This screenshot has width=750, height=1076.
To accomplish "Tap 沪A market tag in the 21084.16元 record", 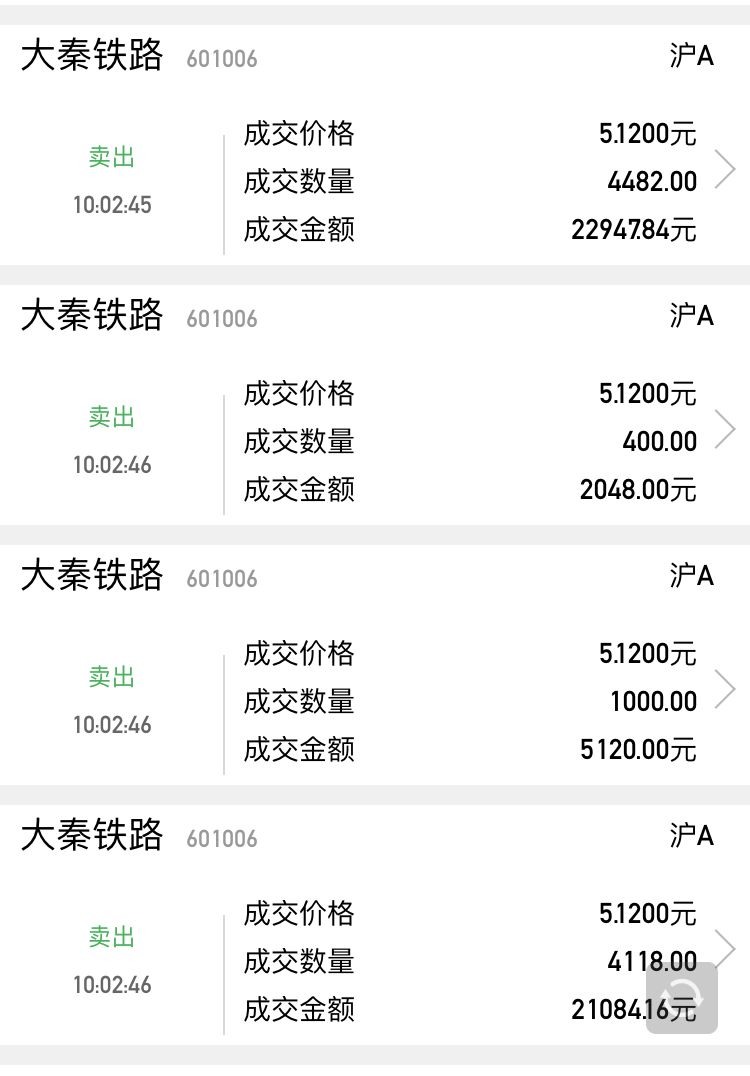I will 692,835.
